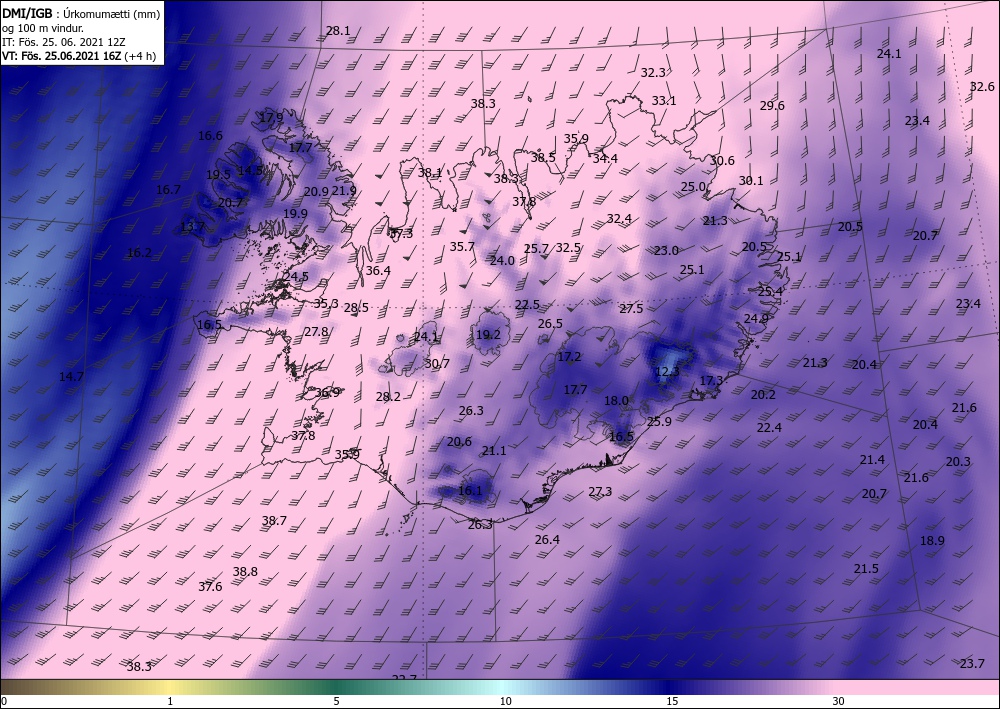Click the 16.1 value on the map
The height and width of the screenshot is (709, 1000).
pos(470,491)
